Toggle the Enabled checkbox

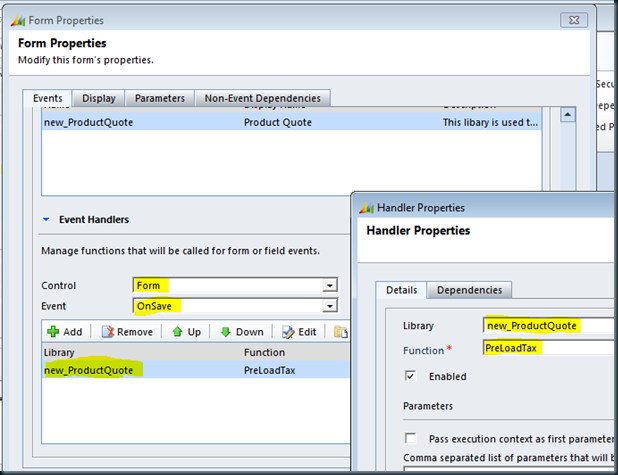point(410,376)
